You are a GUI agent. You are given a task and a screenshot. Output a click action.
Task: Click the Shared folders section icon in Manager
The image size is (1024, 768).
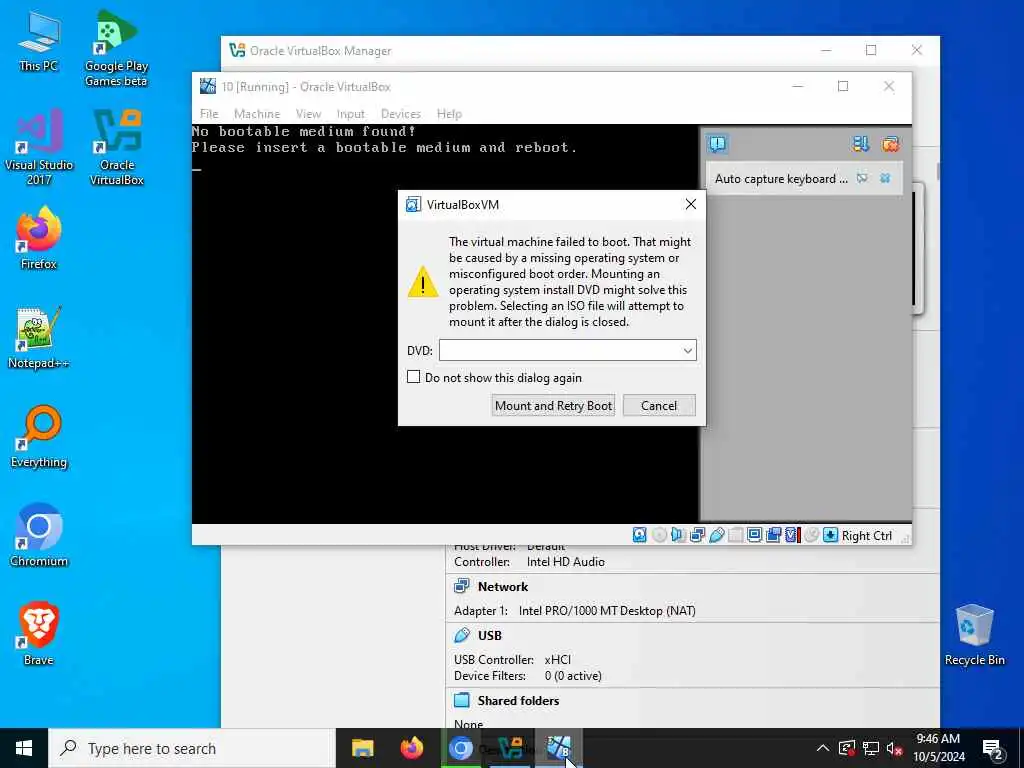pyautogui.click(x=462, y=700)
